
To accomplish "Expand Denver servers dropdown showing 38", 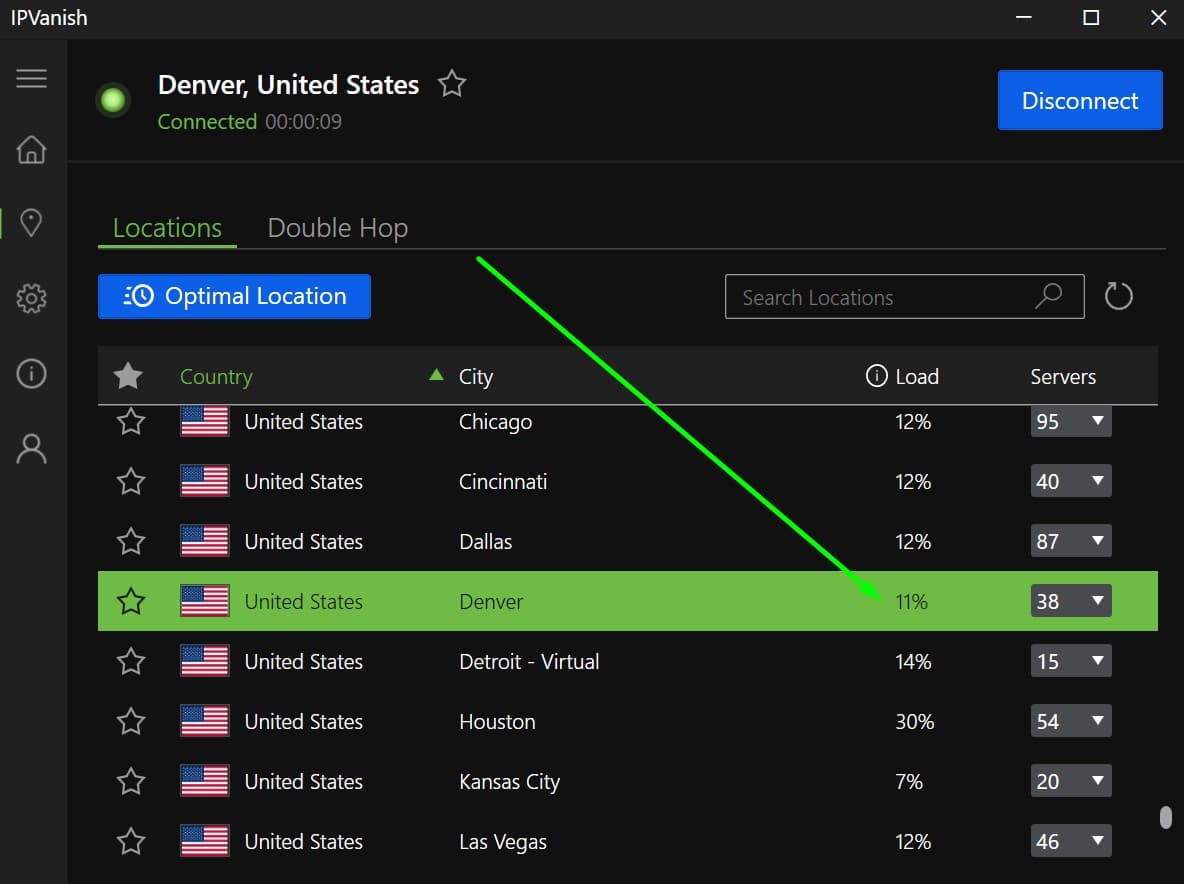I will tap(1071, 601).
